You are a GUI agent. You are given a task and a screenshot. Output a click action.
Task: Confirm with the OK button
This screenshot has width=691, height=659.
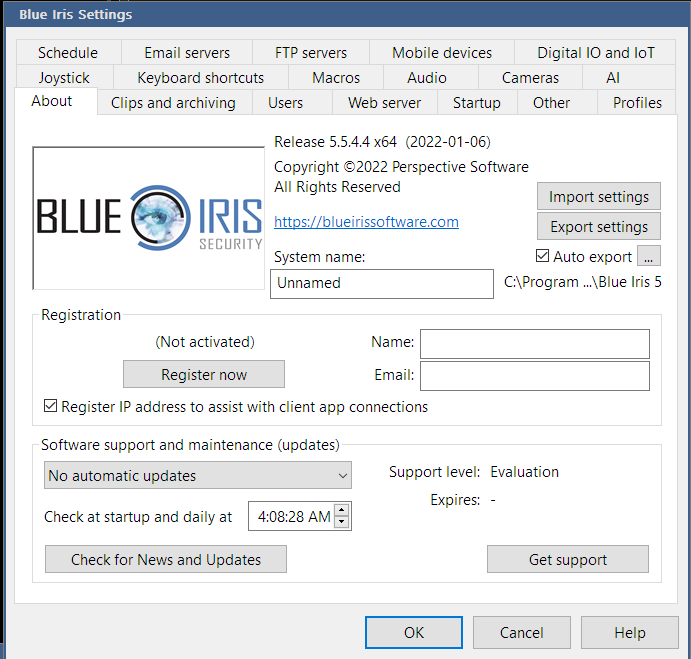(414, 633)
